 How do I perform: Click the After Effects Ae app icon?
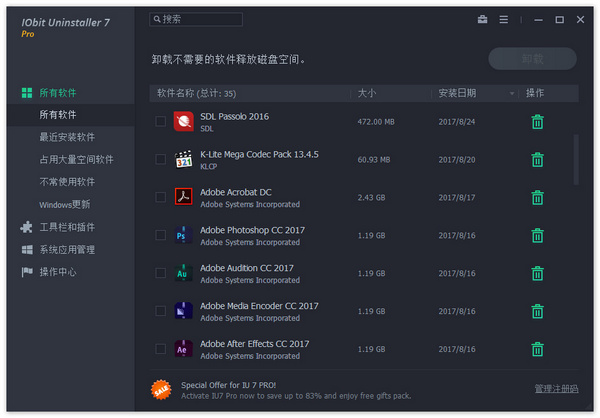(x=184, y=349)
